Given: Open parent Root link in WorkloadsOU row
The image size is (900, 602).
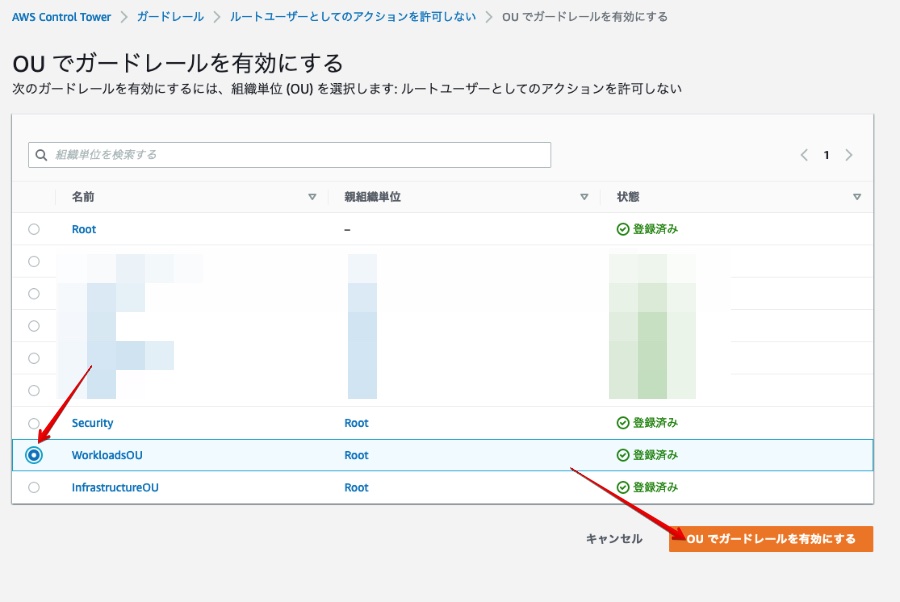Looking at the screenshot, I should [x=356, y=455].
